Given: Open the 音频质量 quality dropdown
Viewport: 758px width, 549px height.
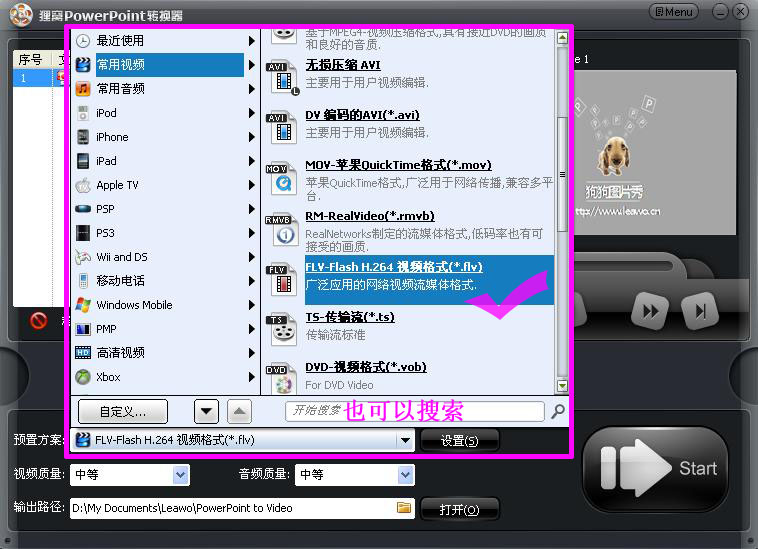Looking at the screenshot, I should (x=405, y=475).
